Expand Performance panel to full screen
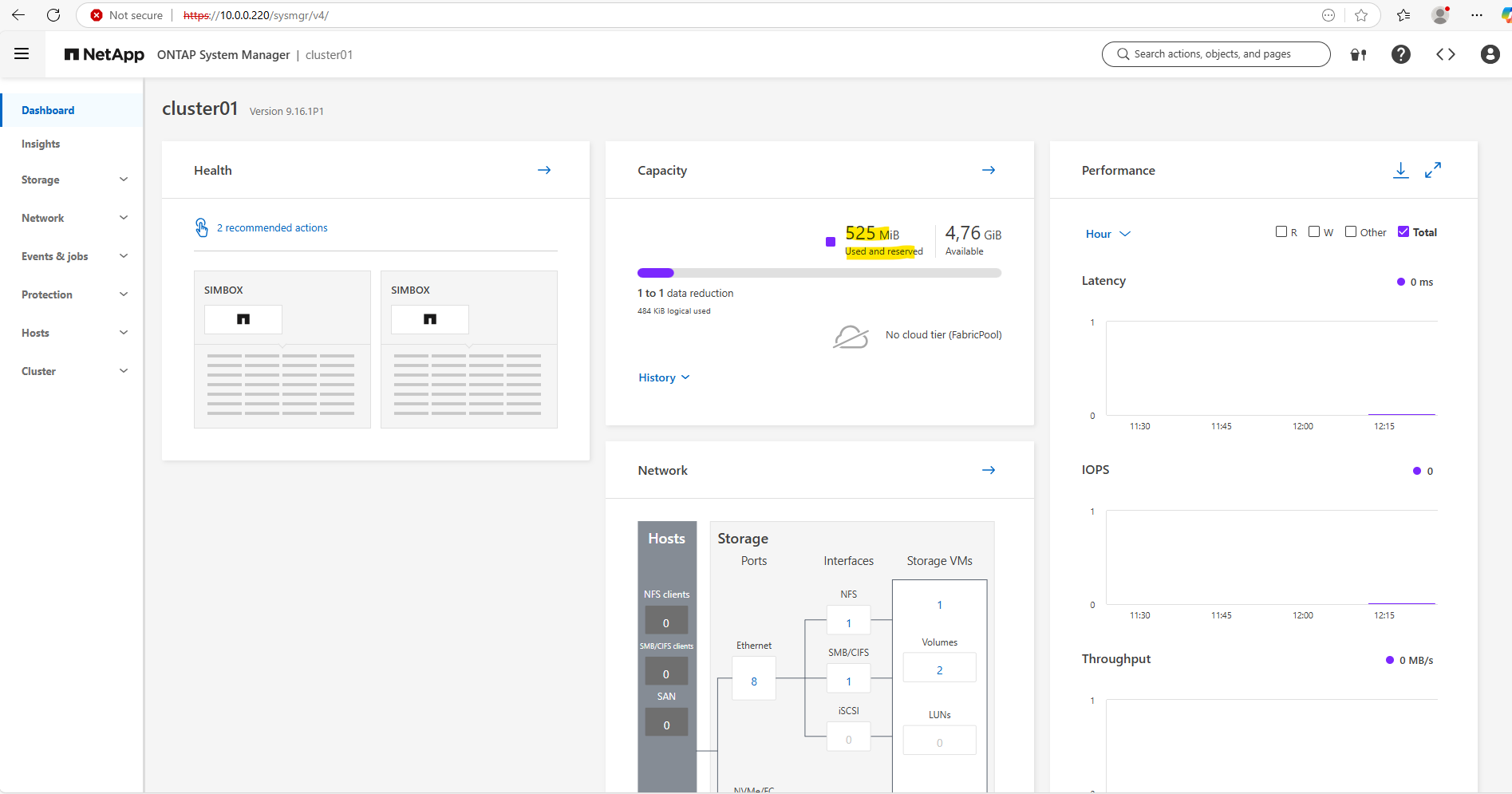This screenshot has height=794, width=1512. pyautogui.click(x=1433, y=170)
